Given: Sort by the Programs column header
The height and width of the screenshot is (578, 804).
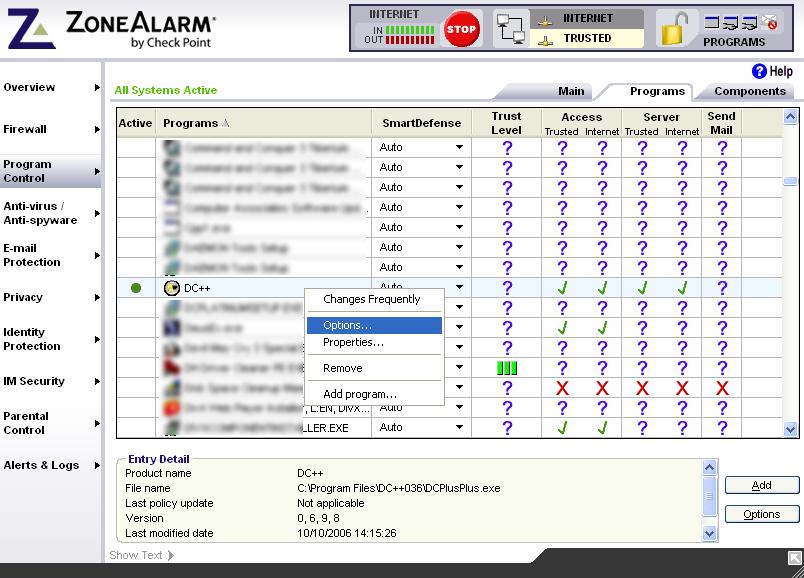Looking at the screenshot, I should point(264,123).
